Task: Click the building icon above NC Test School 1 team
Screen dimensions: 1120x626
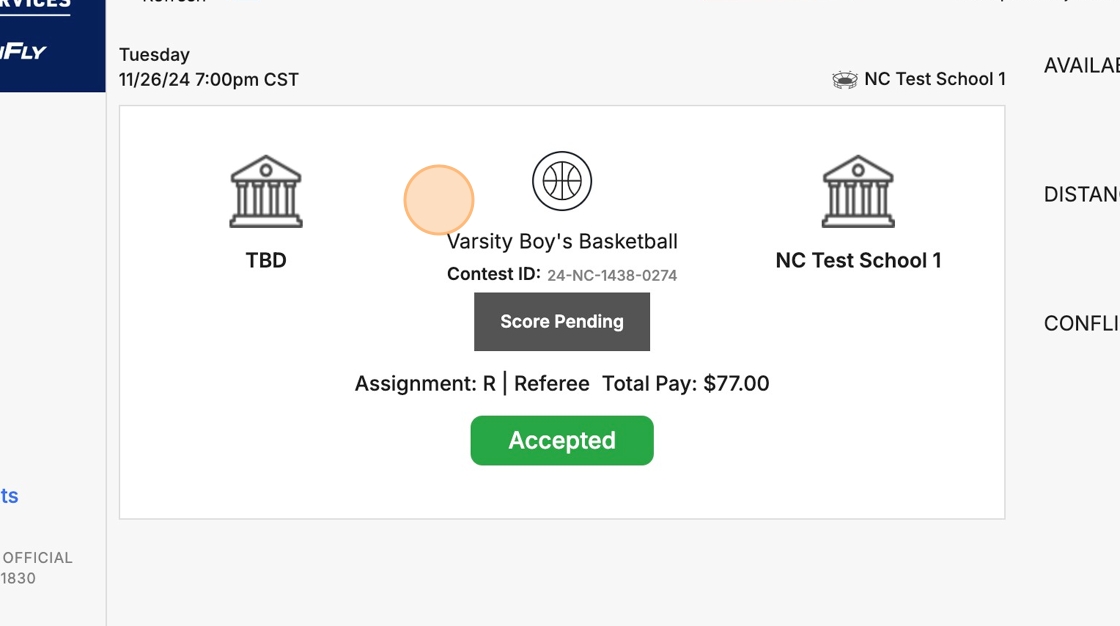Action: pyautogui.click(x=858, y=192)
